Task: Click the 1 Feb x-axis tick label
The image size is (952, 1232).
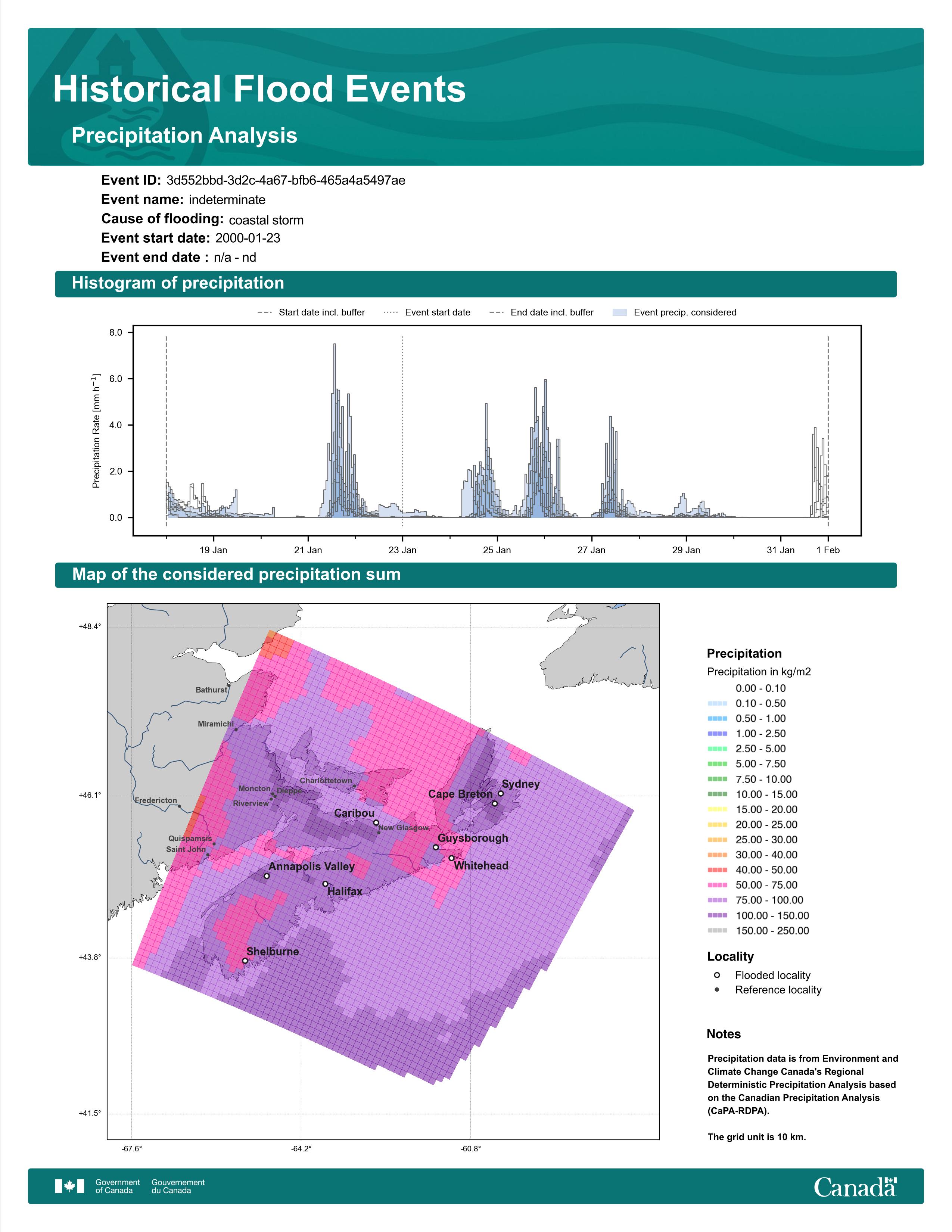Action: click(x=828, y=550)
